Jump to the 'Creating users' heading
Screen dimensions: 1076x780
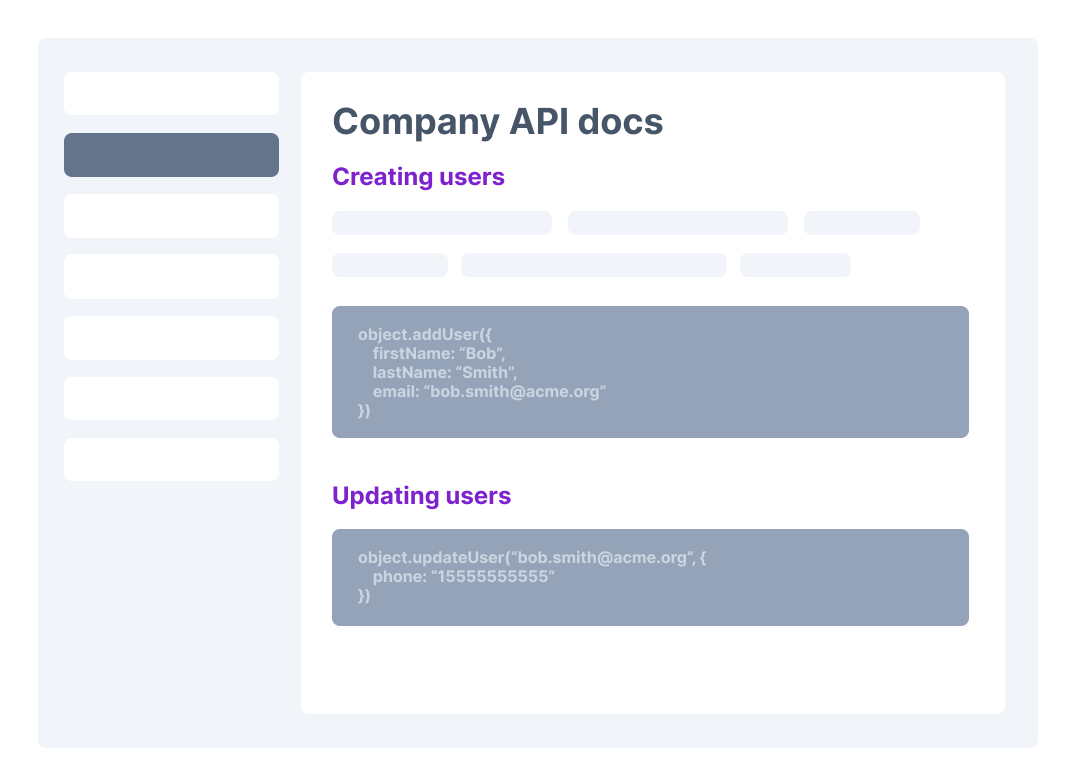pyautogui.click(x=418, y=177)
